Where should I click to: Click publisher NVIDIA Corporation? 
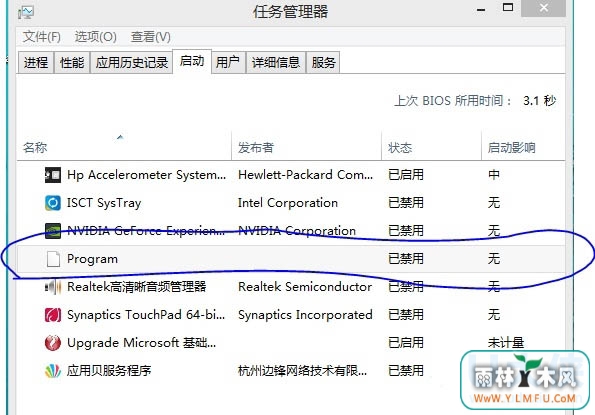[297, 231]
